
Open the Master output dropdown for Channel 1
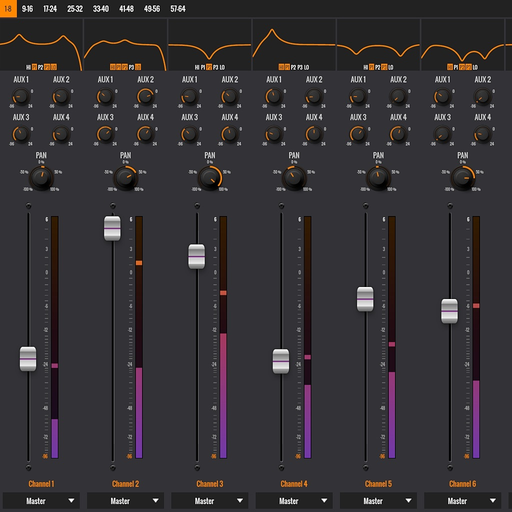[x=41, y=501]
